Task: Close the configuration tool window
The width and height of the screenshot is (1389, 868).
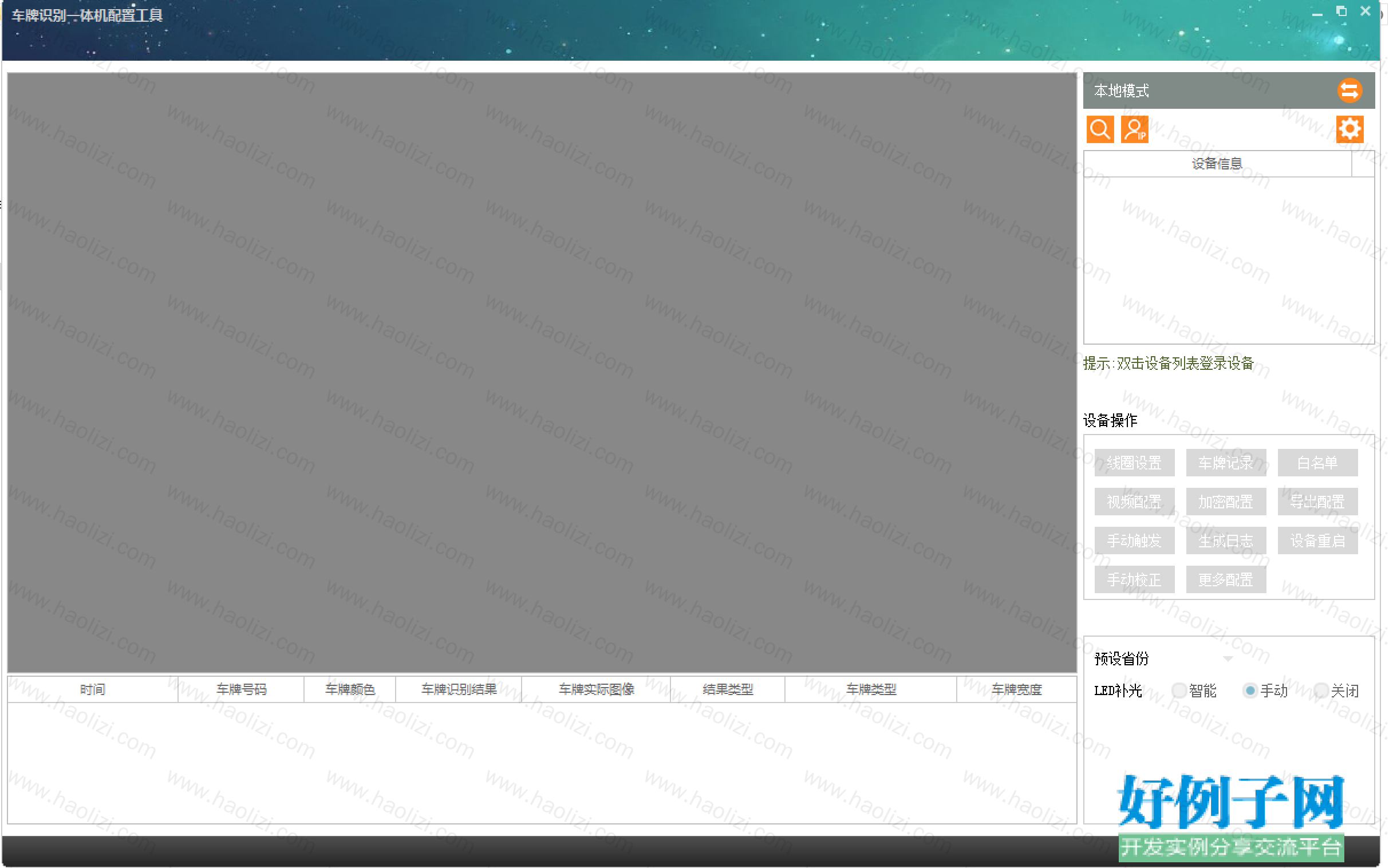Action: point(1366,11)
